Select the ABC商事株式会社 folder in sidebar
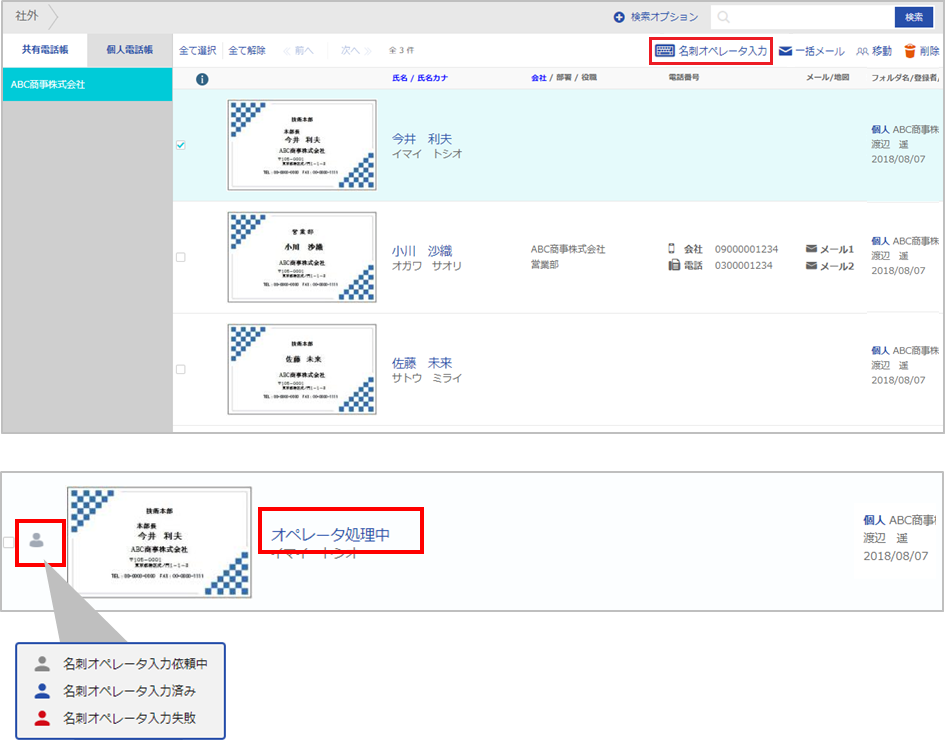The image size is (945, 741). (x=48, y=85)
